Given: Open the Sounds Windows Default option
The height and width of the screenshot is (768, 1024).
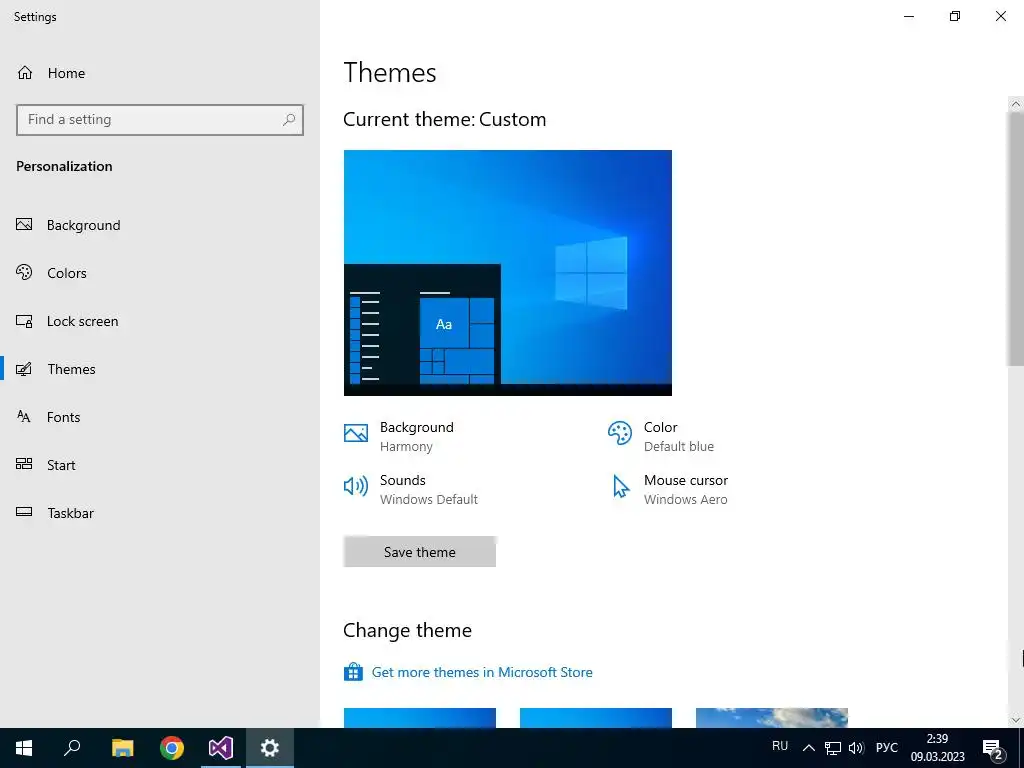Looking at the screenshot, I should tap(411, 489).
